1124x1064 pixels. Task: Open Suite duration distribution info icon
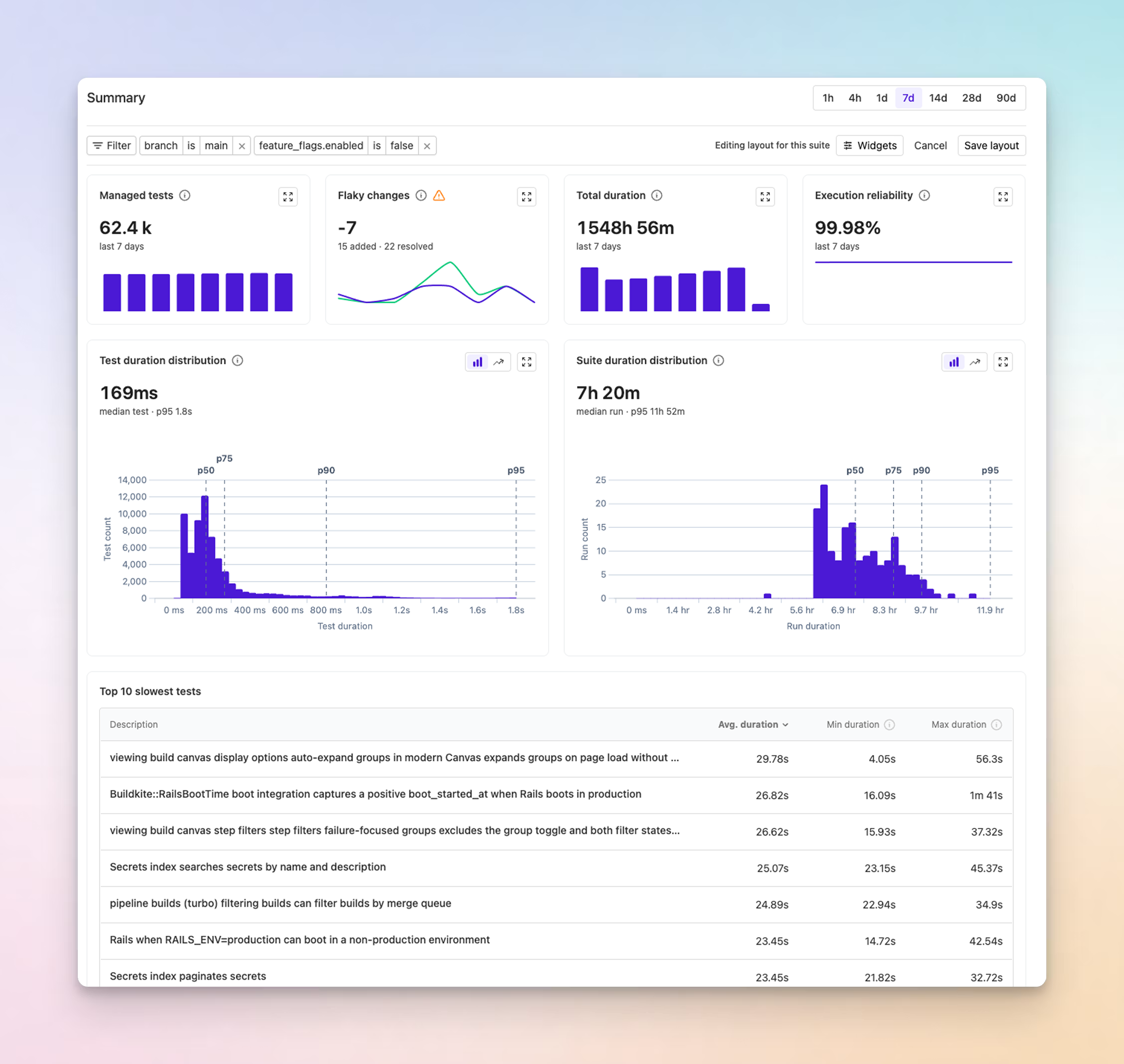pos(719,360)
